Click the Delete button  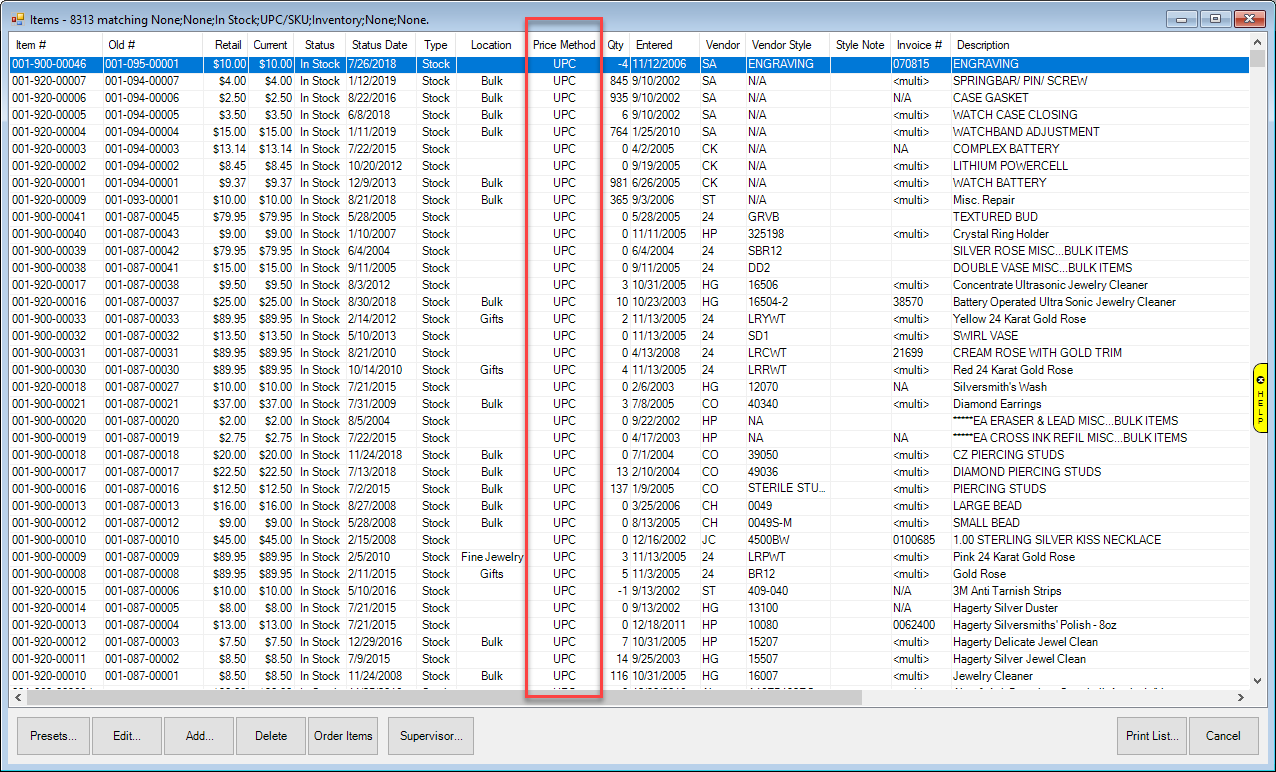(x=271, y=736)
